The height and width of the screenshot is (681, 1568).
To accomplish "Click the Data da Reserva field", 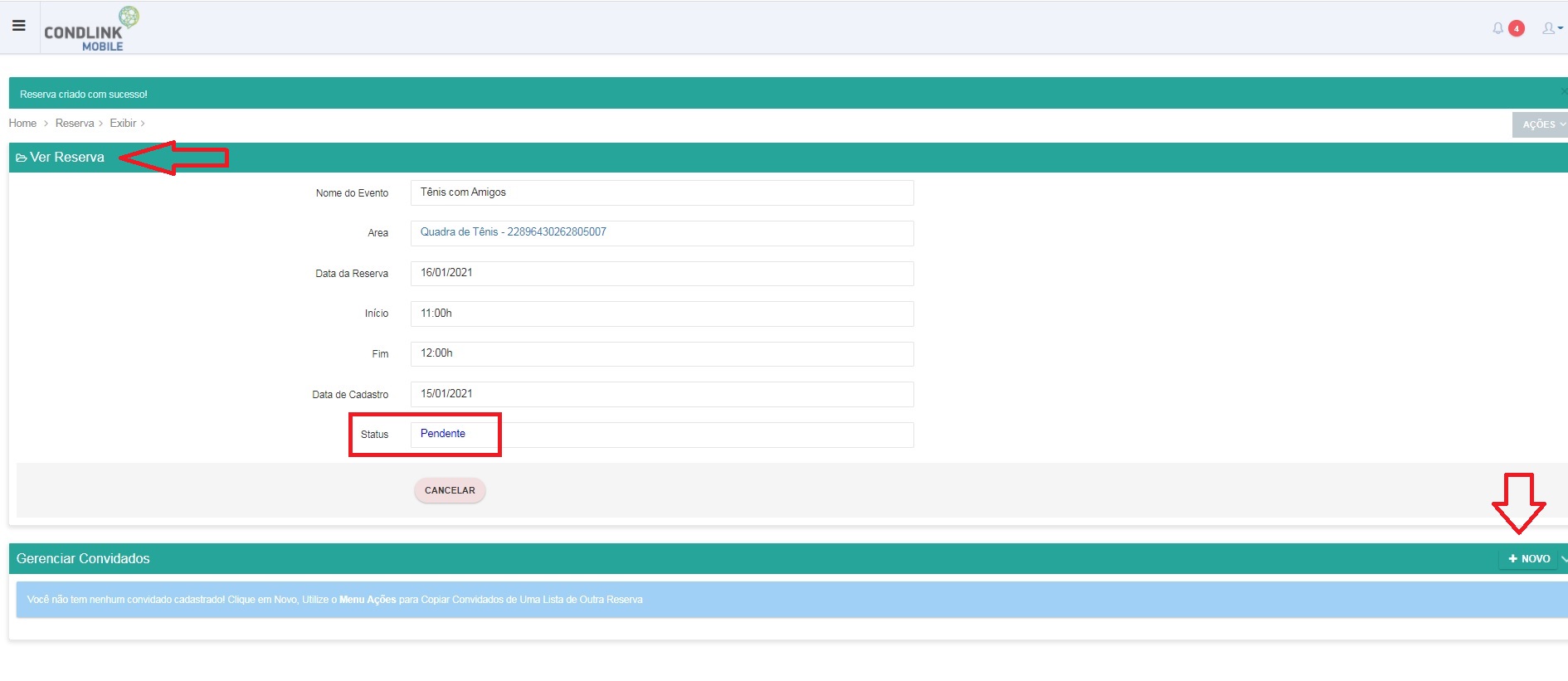I will pyautogui.click(x=662, y=273).
